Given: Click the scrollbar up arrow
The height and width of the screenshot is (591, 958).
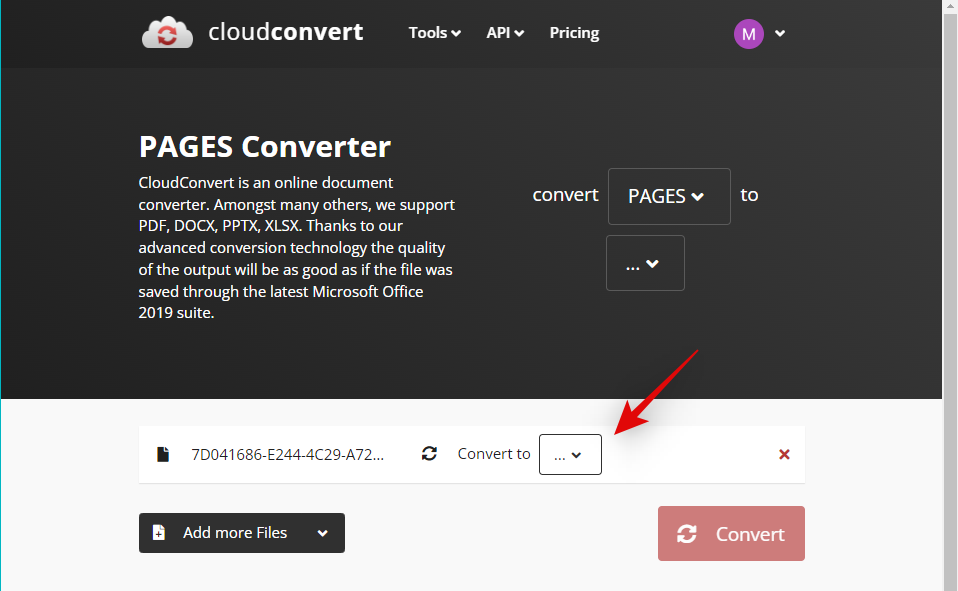Looking at the screenshot, I should pyautogui.click(x=950, y=8).
